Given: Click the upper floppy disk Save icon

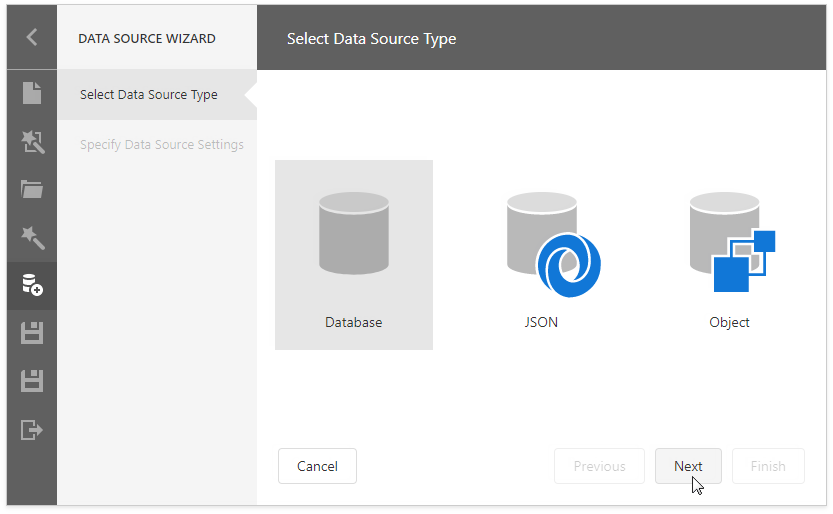Looking at the screenshot, I should (x=32, y=333).
